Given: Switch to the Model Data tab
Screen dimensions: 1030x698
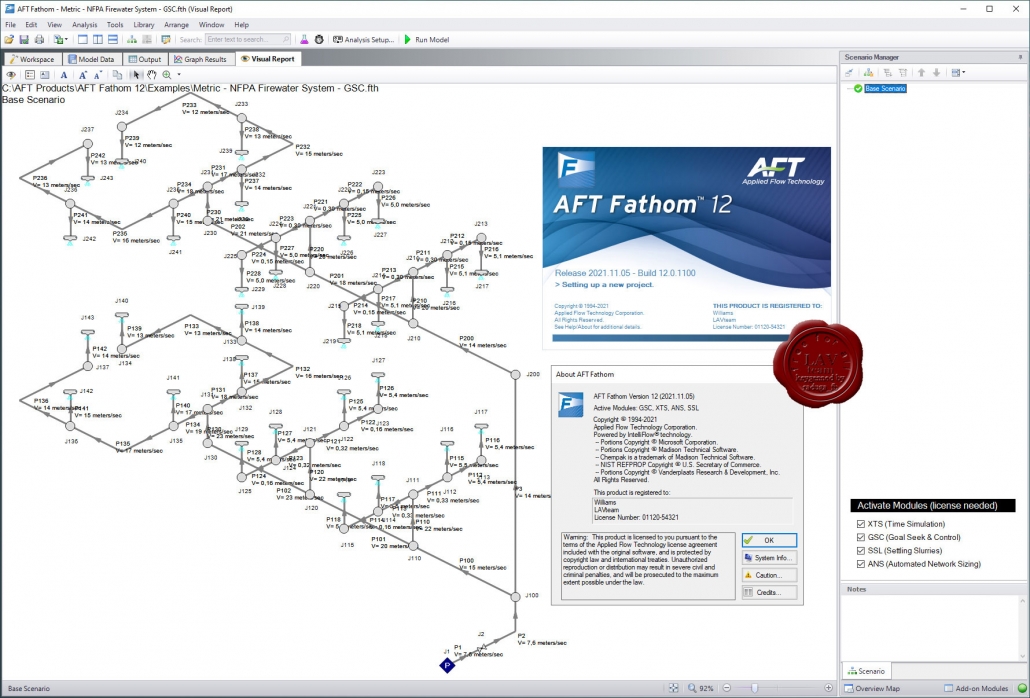Looking at the screenshot, I should pos(91,59).
